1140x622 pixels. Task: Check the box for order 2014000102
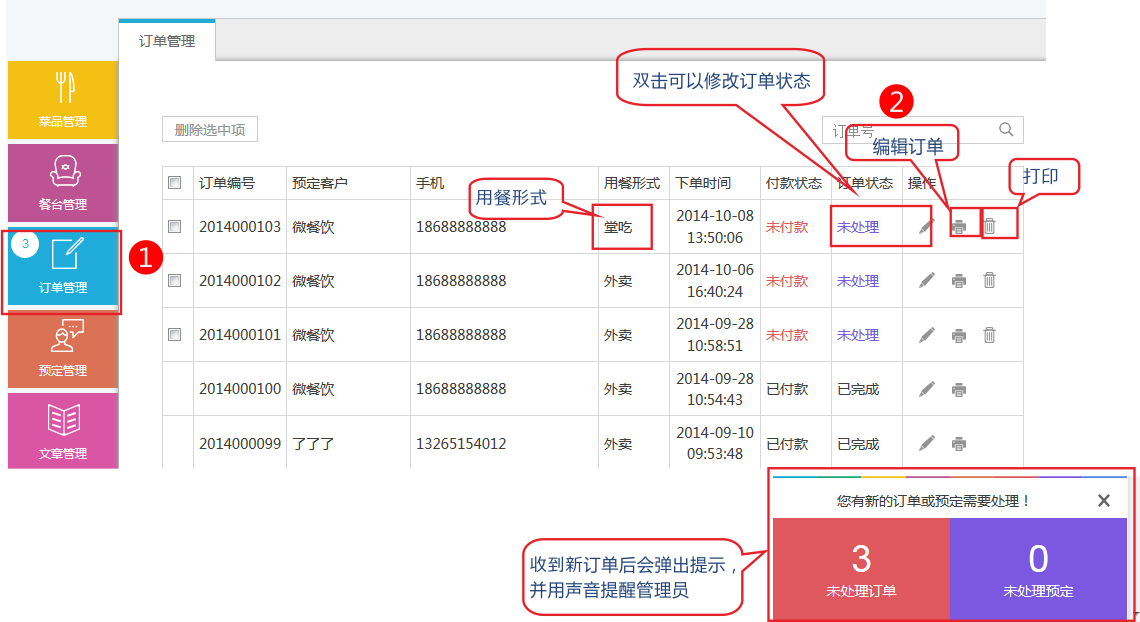point(175,281)
